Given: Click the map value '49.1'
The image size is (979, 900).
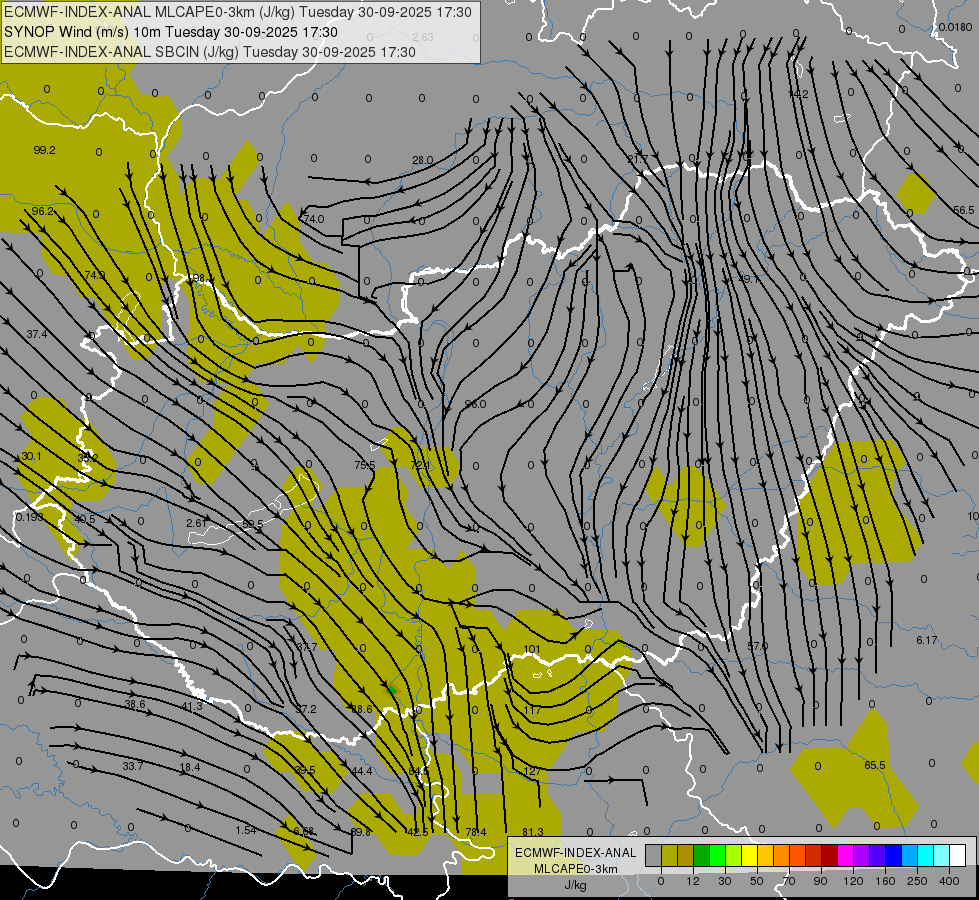Looking at the screenshot, I should tap(749, 279).
